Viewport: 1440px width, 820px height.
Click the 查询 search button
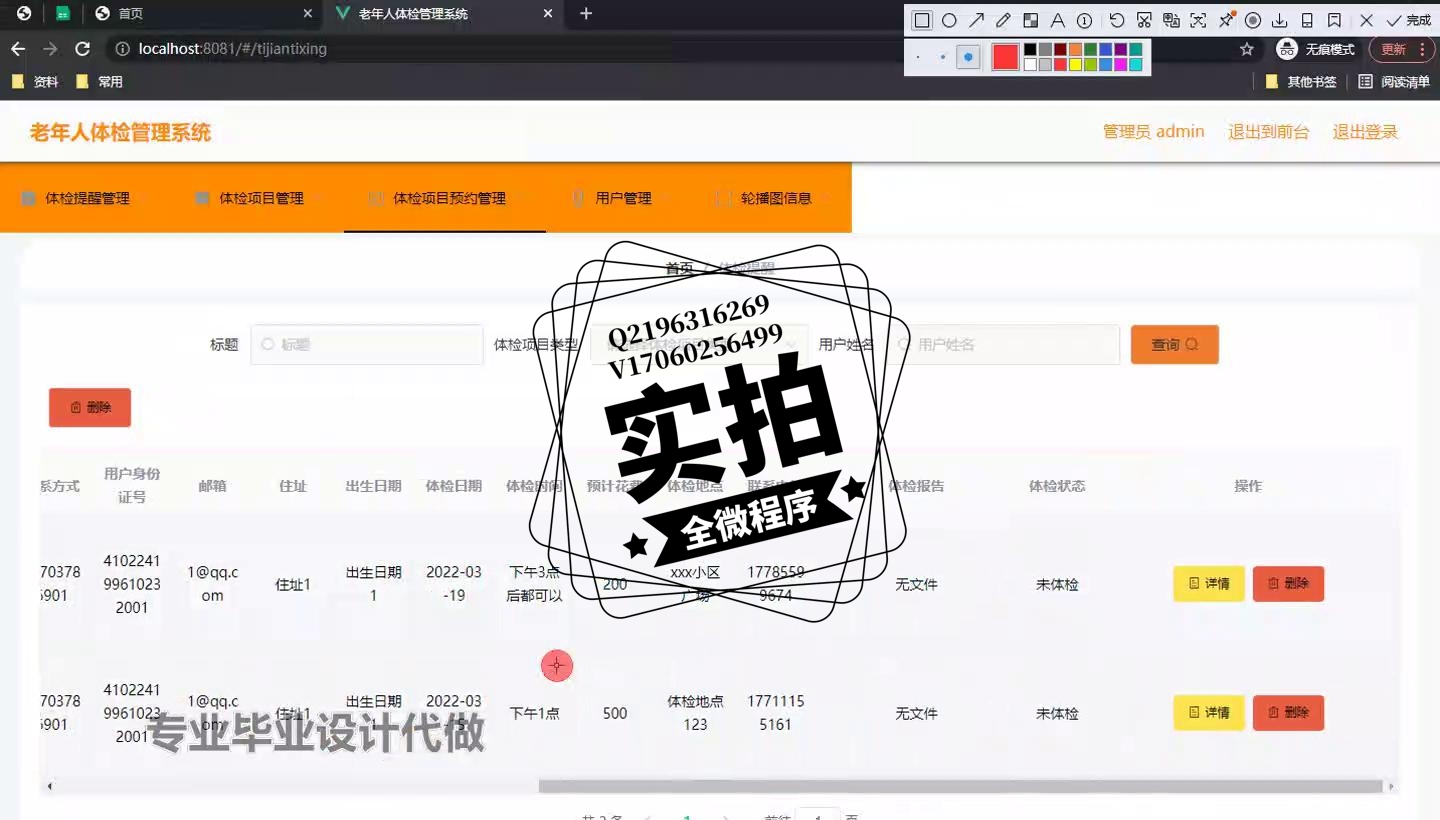click(1174, 344)
